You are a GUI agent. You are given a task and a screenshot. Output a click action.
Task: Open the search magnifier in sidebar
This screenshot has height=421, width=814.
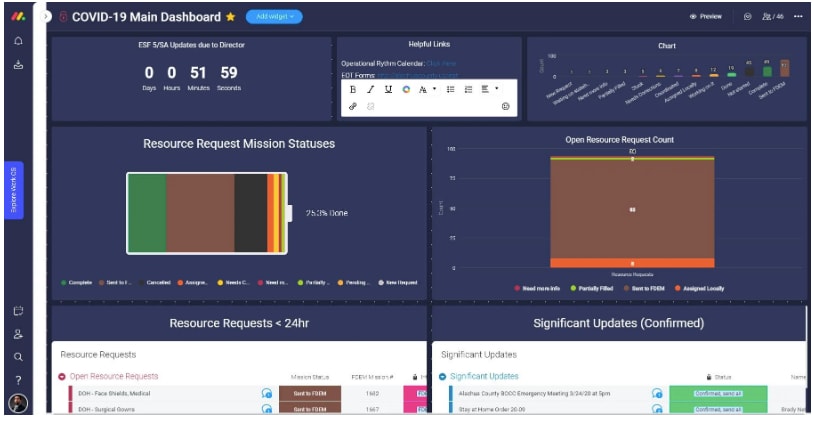point(18,357)
